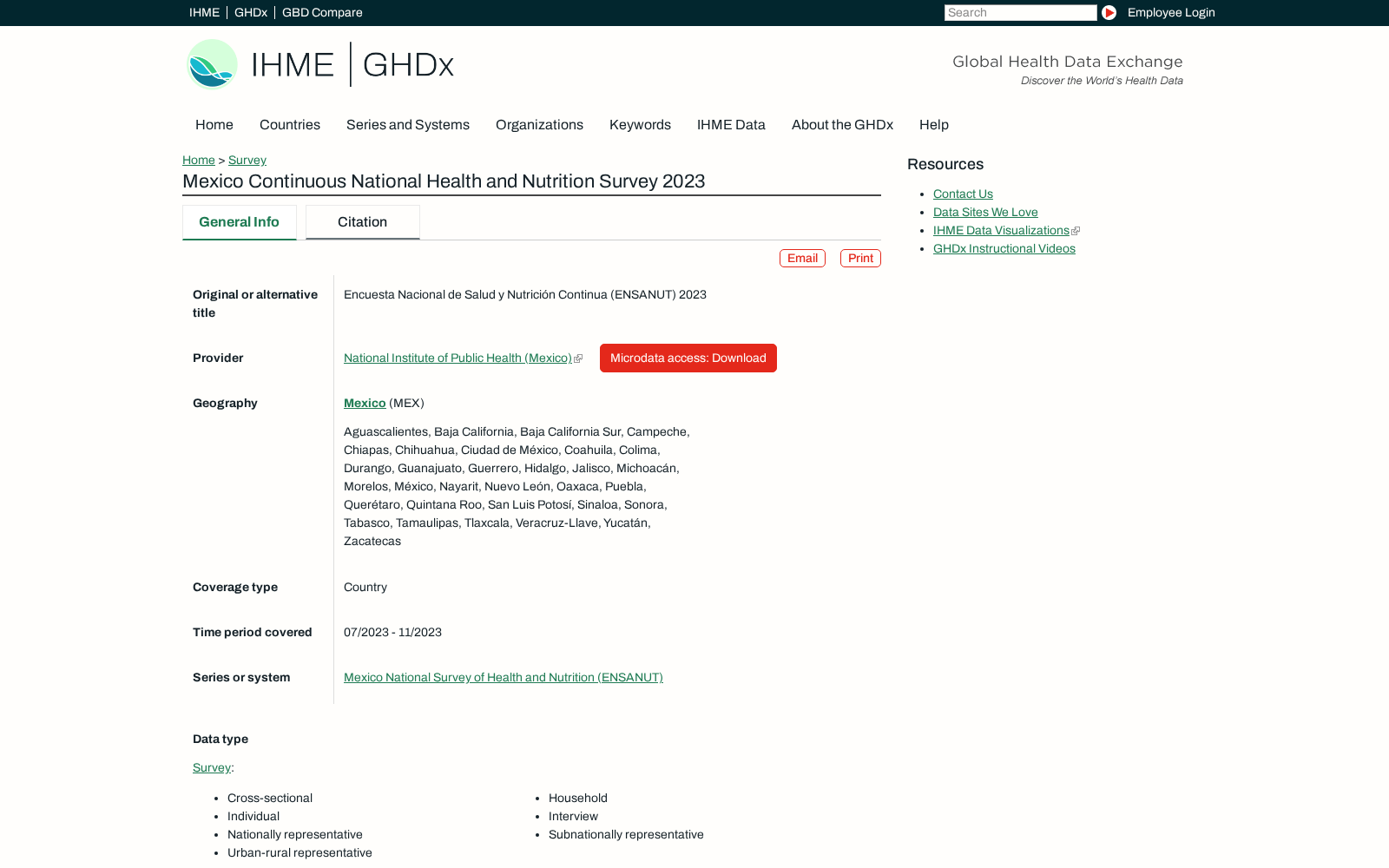Click the Email button
The height and width of the screenshot is (868, 1389).
coord(802,258)
